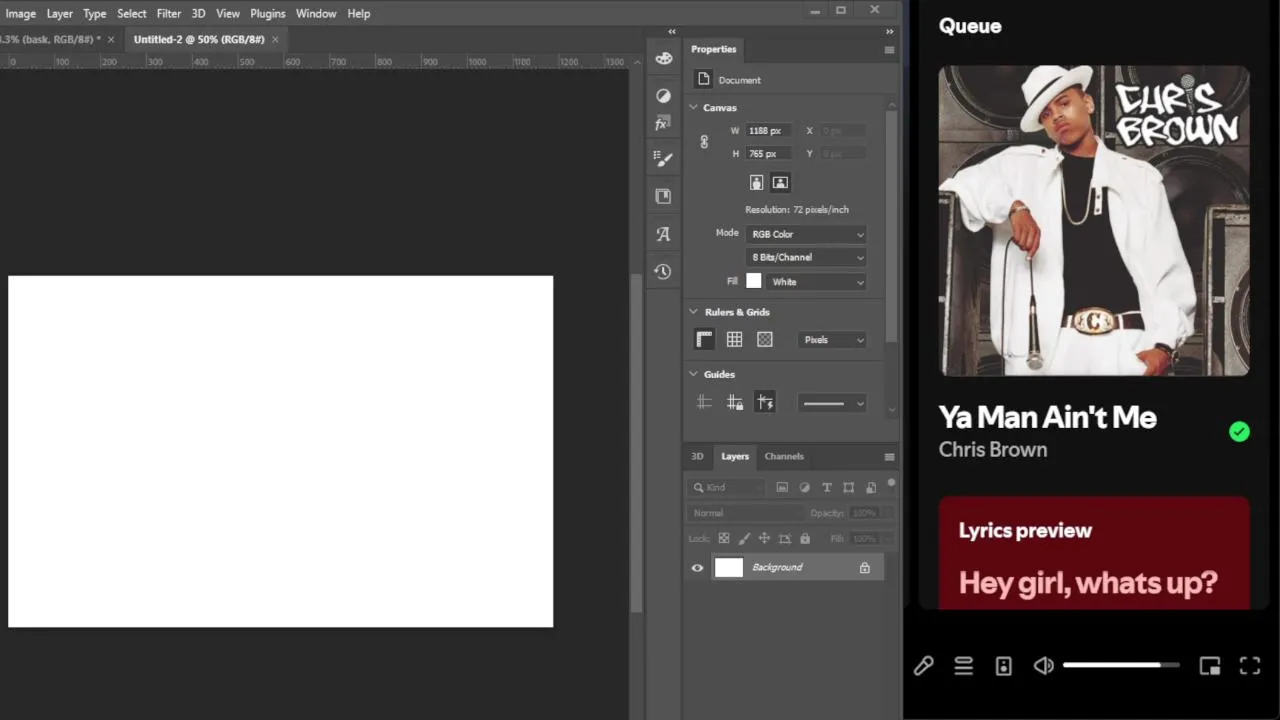Viewport: 1280px width, 720px height.
Task: Lock layer position move icon
Action: (x=764, y=538)
